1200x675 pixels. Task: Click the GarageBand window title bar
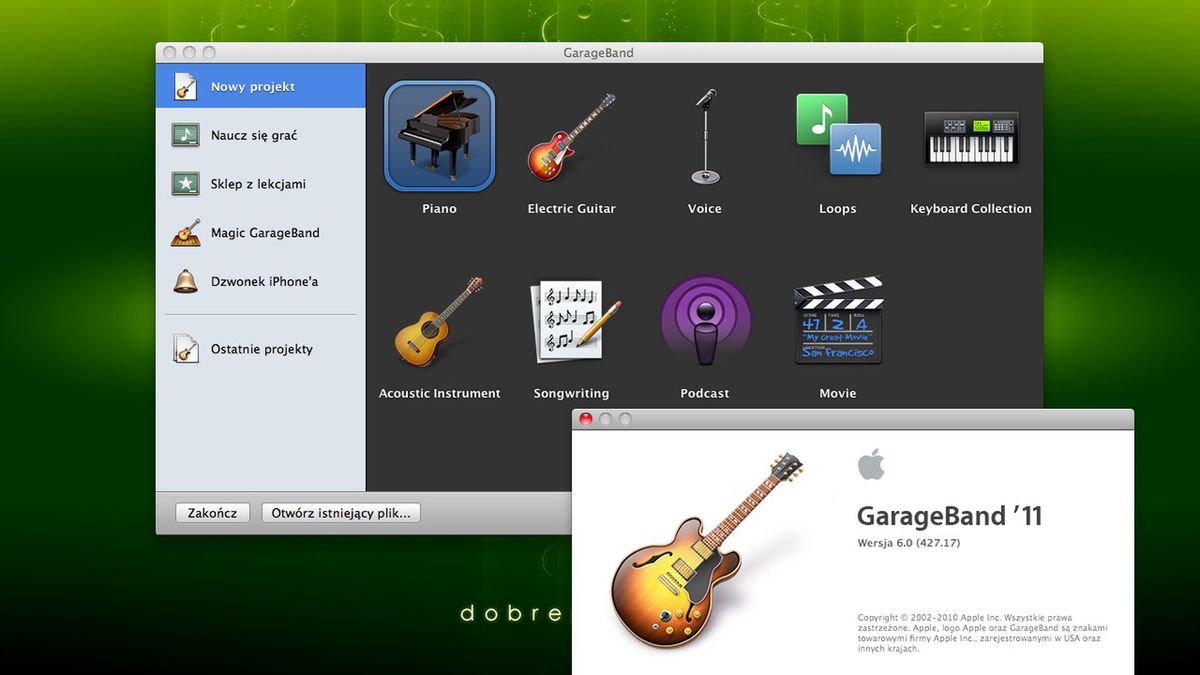coord(600,52)
